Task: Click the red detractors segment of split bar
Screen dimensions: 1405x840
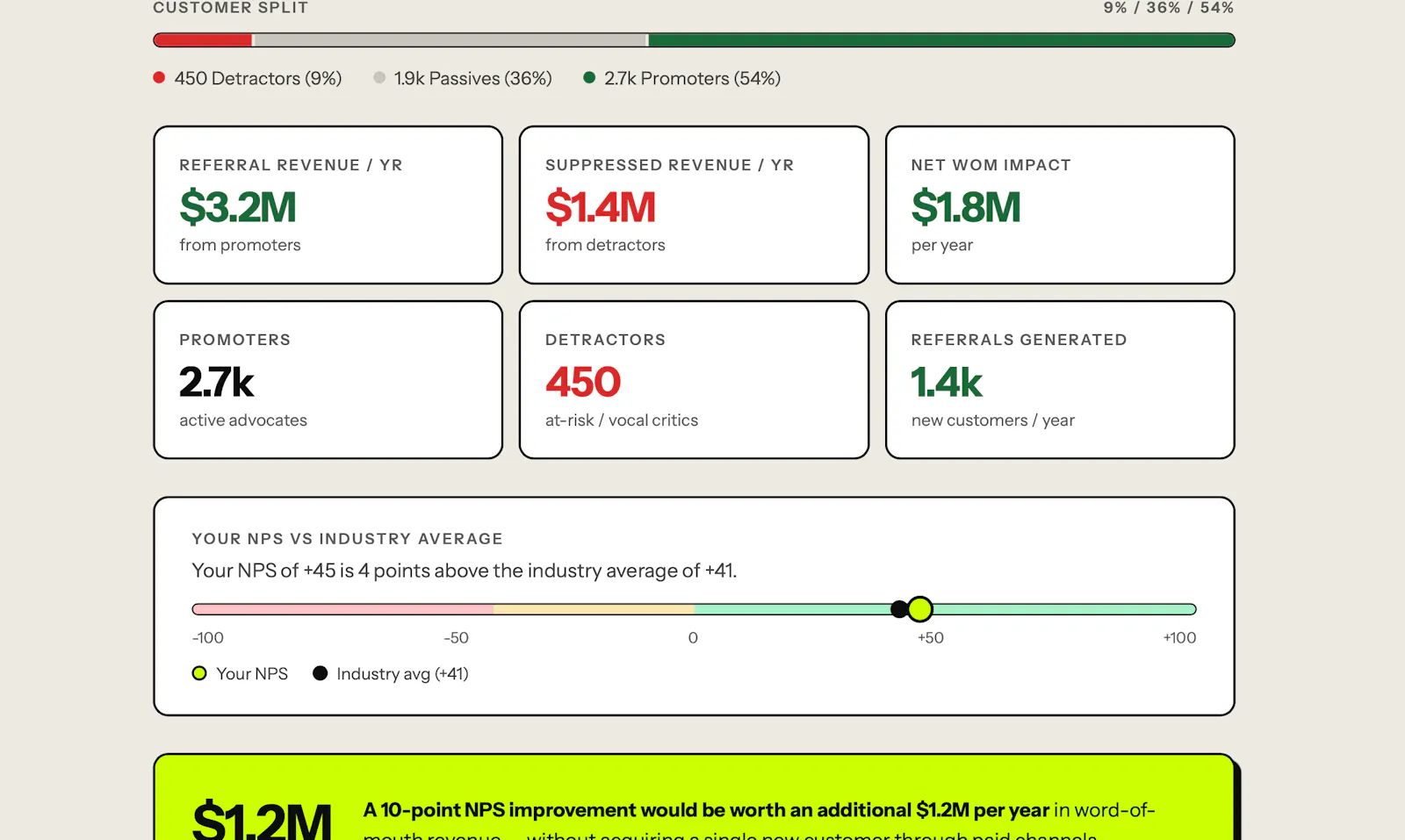Action: pos(202,39)
